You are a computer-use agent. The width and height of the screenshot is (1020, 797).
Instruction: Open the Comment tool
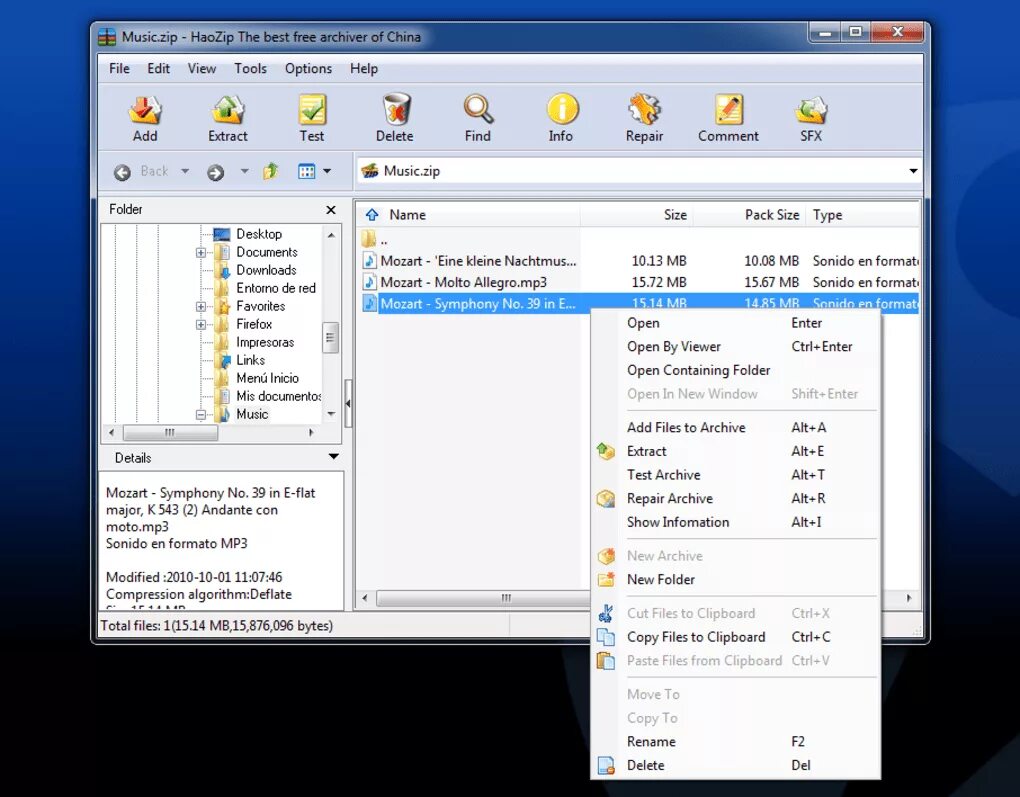tap(728, 118)
